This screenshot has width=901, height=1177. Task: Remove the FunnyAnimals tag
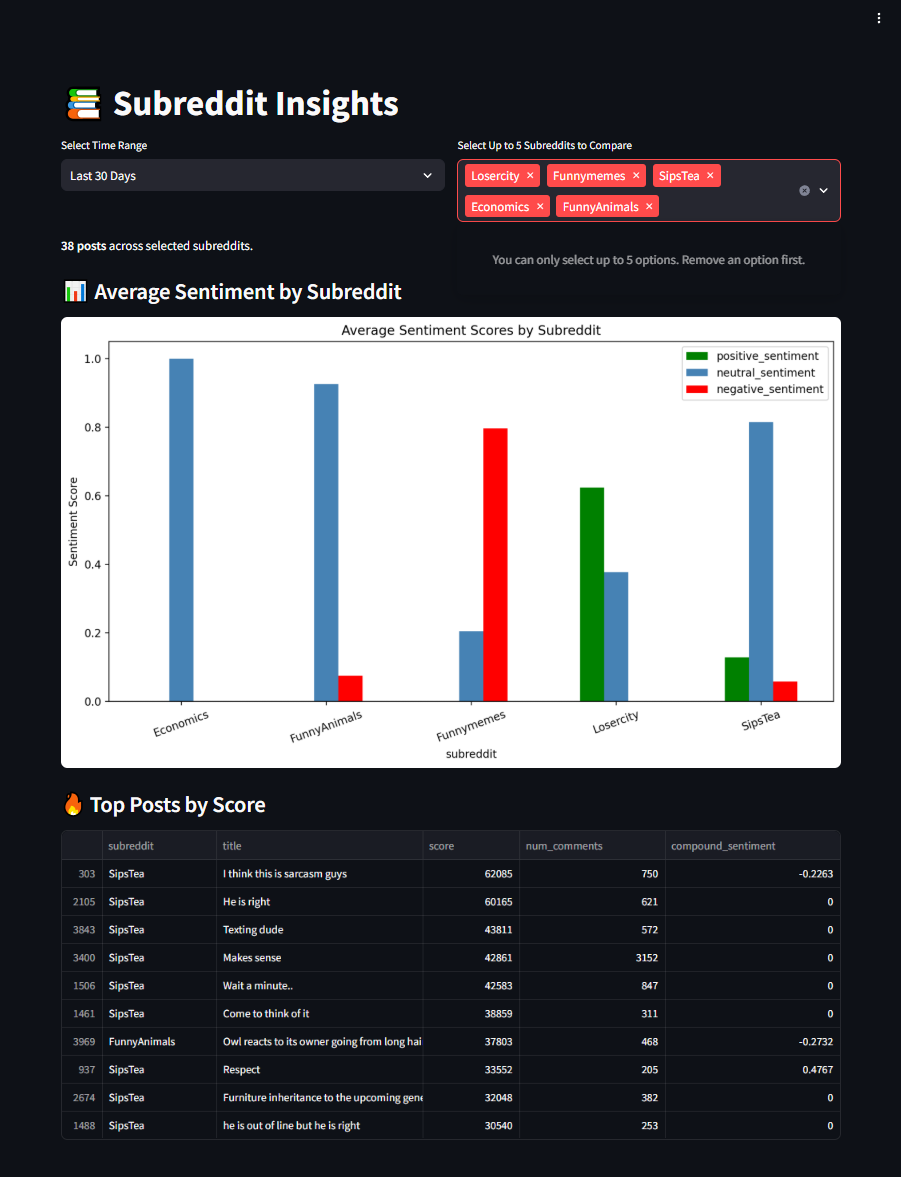pos(649,206)
